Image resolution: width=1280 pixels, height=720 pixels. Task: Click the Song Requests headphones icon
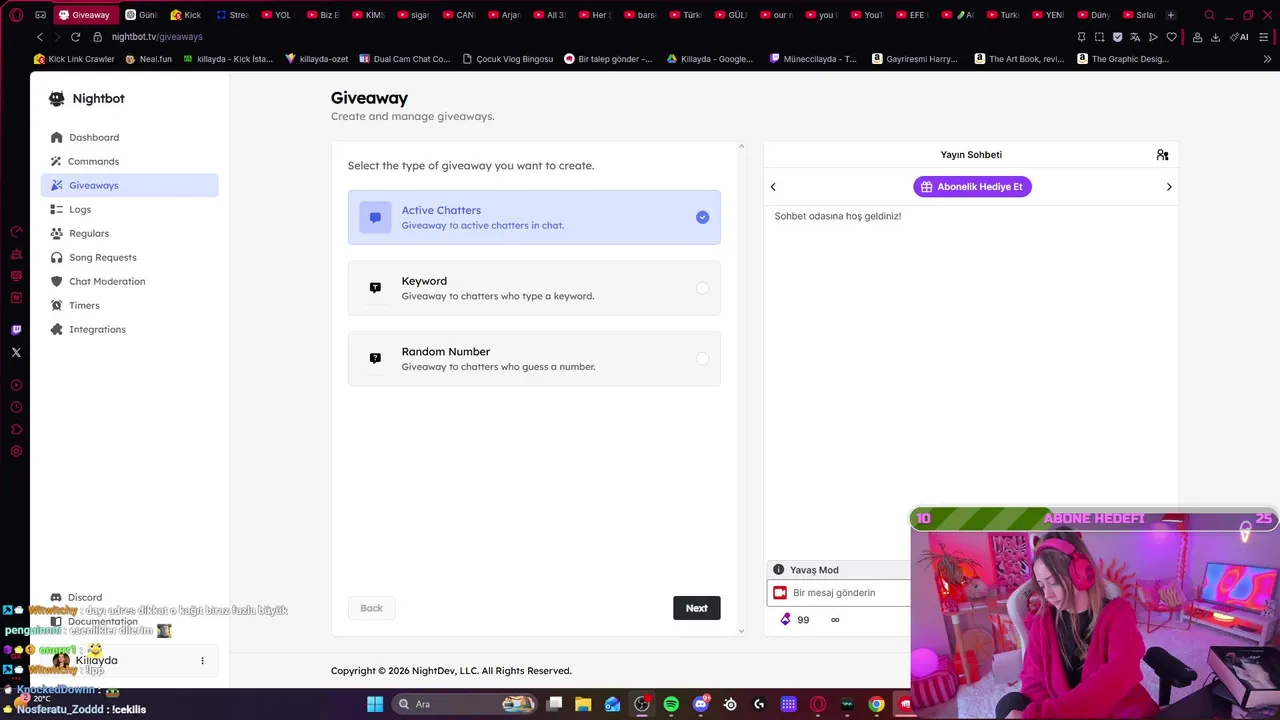pos(56,257)
